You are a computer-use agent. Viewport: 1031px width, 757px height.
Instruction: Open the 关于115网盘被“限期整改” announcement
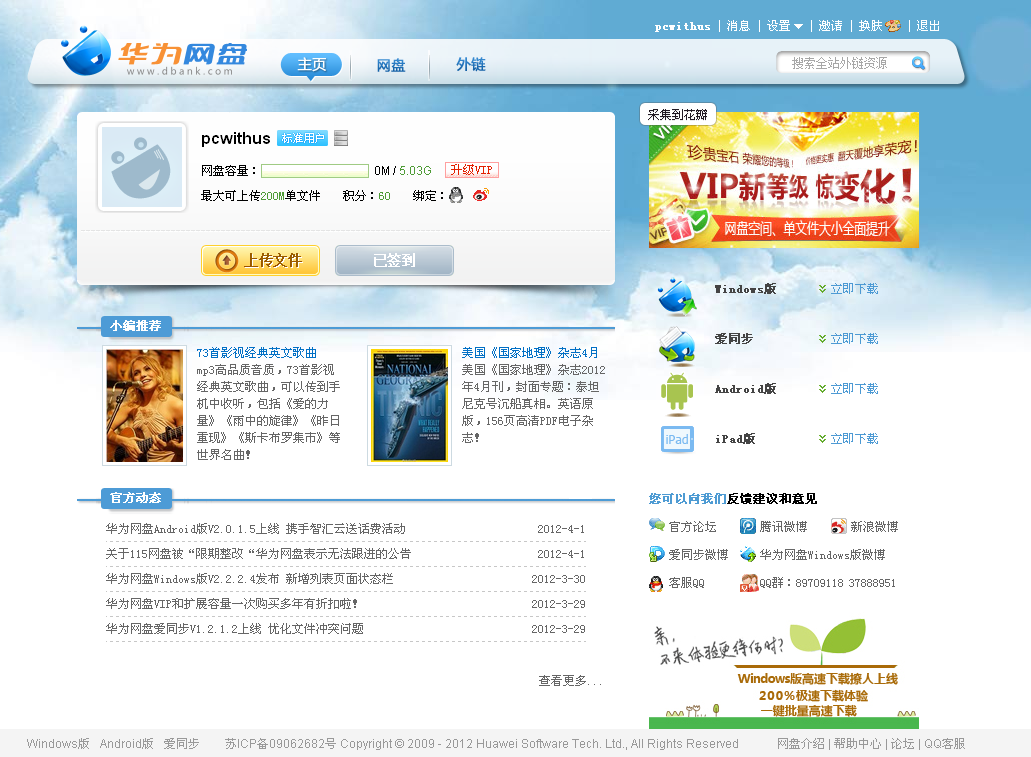(x=258, y=554)
